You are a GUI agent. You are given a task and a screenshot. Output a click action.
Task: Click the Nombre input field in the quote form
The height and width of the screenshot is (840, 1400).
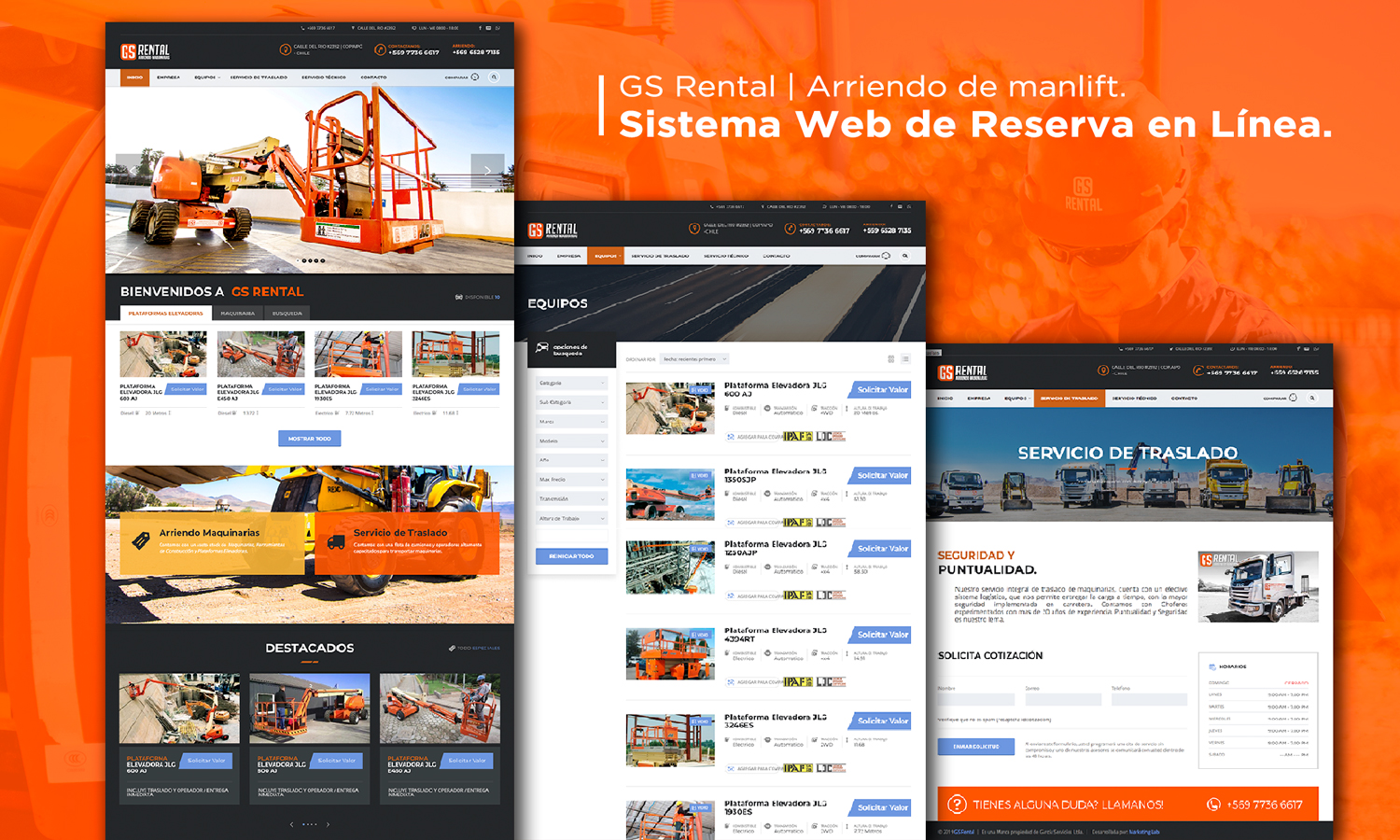click(975, 699)
